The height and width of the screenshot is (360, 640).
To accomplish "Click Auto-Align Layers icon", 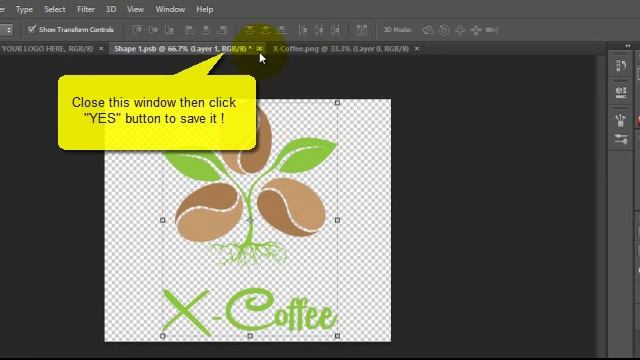I will pyautogui.click(x=362, y=30).
